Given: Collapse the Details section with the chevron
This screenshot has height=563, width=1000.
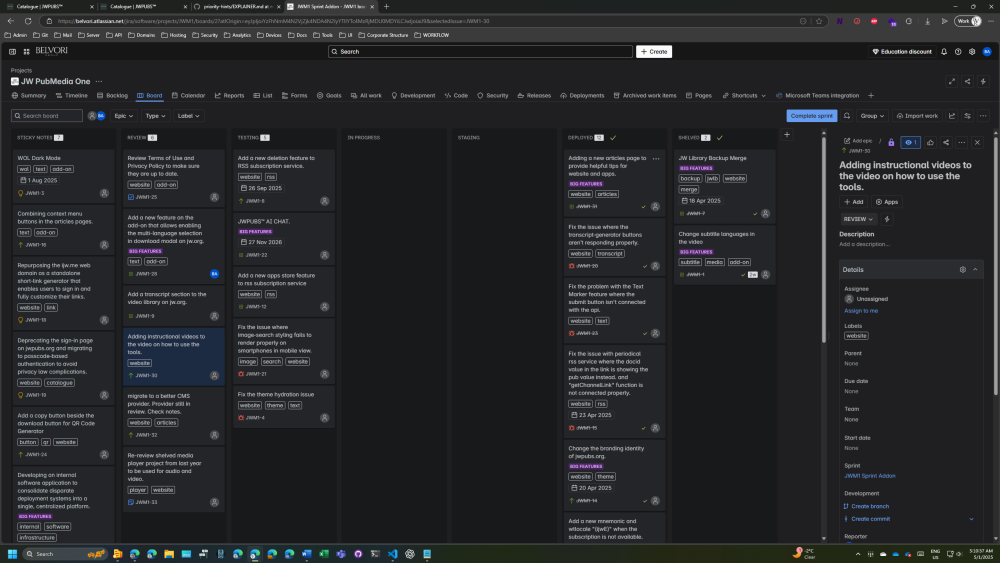Looking at the screenshot, I should (976, 270).
